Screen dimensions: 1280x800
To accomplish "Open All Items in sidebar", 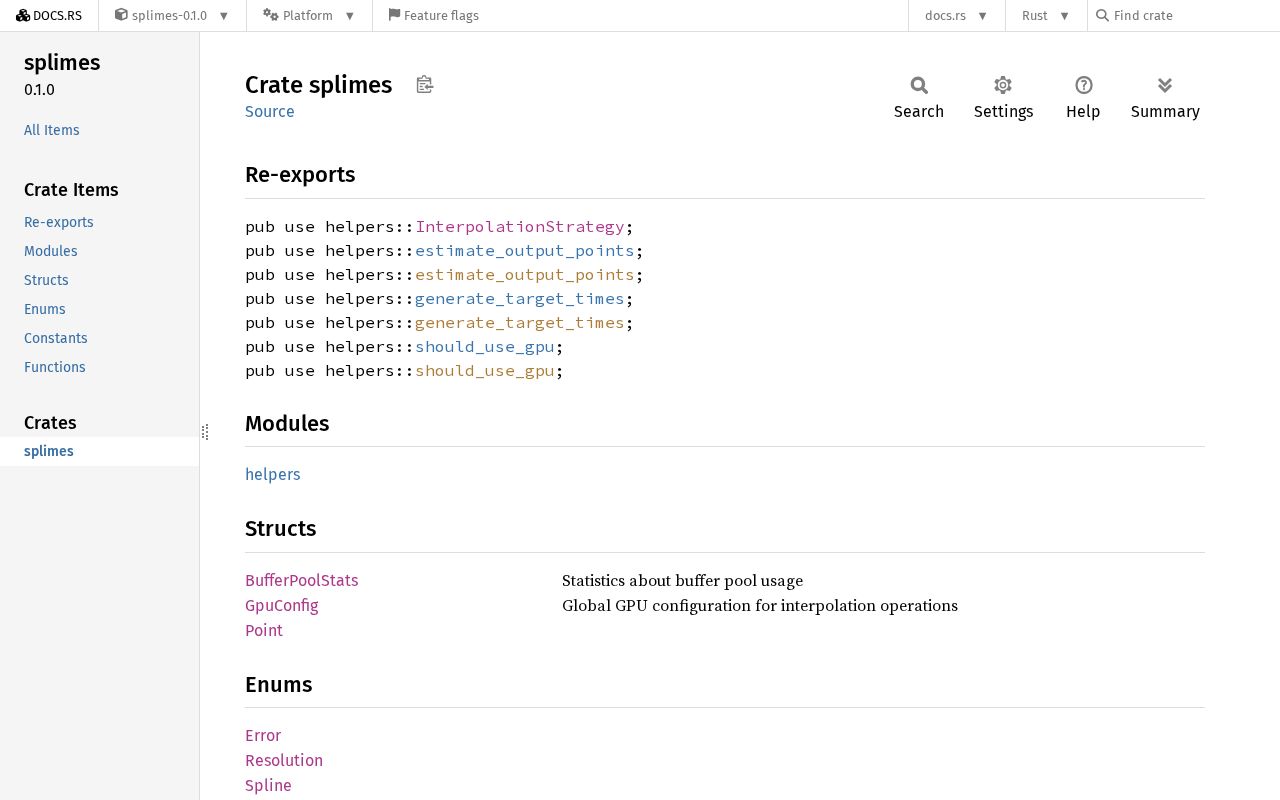I will tap(52, 130).
